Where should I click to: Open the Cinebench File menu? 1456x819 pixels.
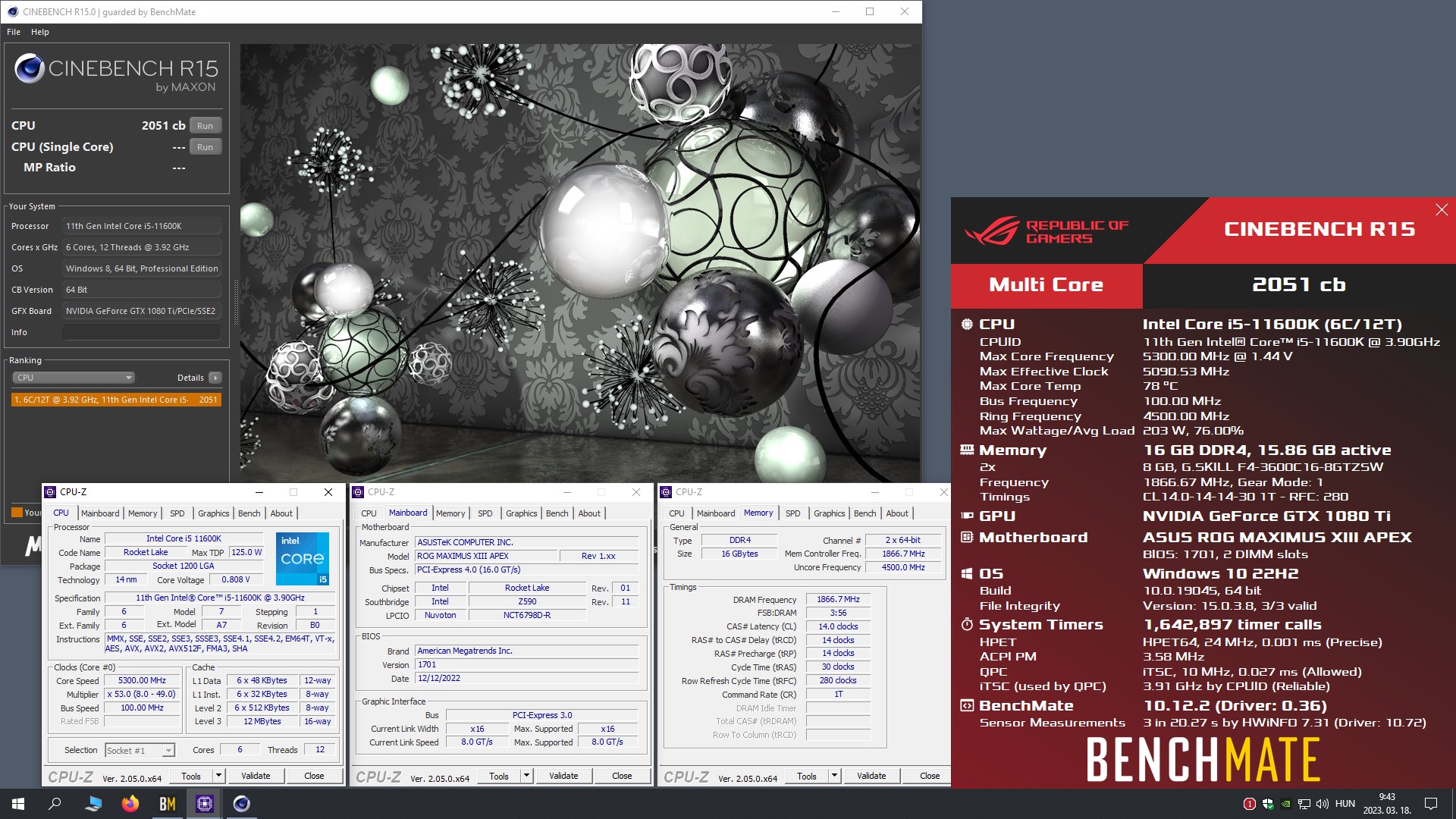14,32
